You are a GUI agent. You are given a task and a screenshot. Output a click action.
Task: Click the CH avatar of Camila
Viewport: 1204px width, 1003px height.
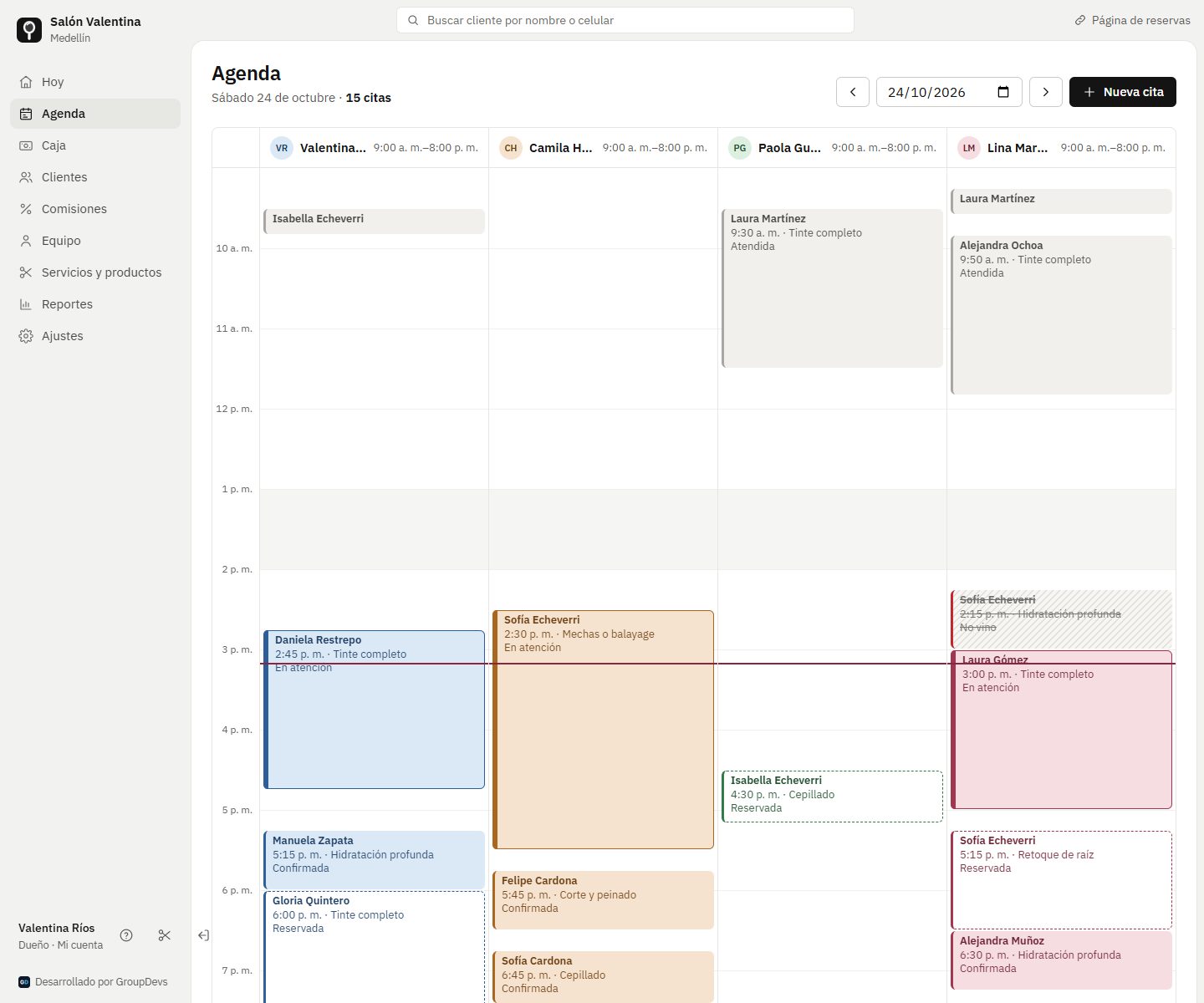coord(511,148)
